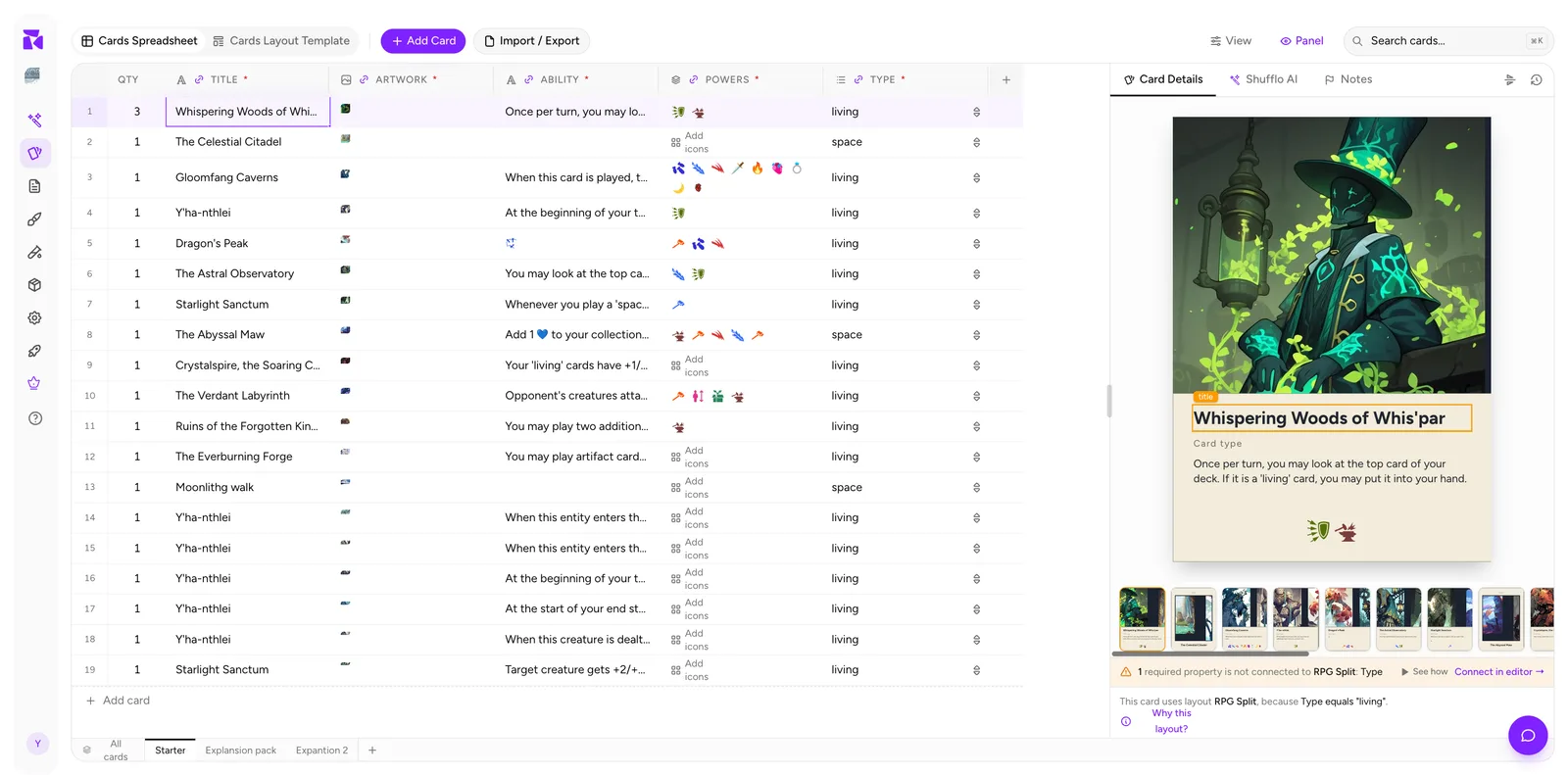Open the rocket launch sidebar icon
Image resolution: width=1568 pixels, height=775 pixels.
(x=34, y=351)
